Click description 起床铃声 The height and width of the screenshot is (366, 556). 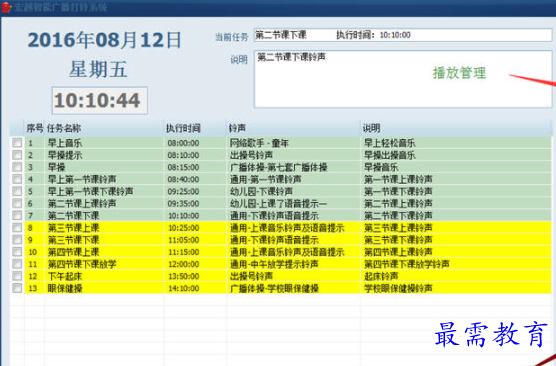381,276
